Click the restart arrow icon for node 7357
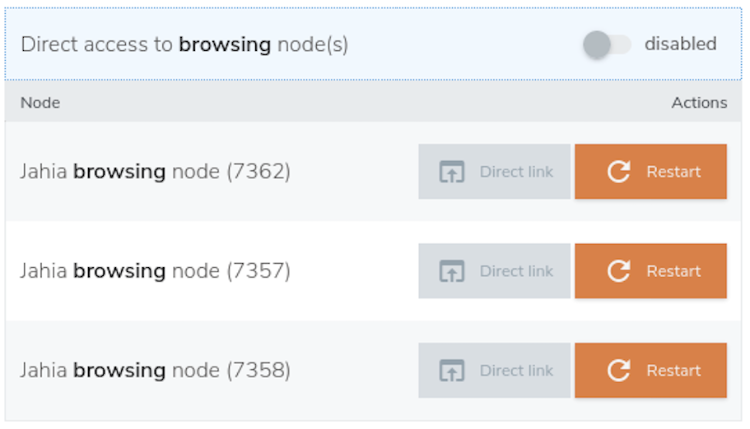Image resolution: width=750 pixels, height=429 pixels. tap(619, 271)
